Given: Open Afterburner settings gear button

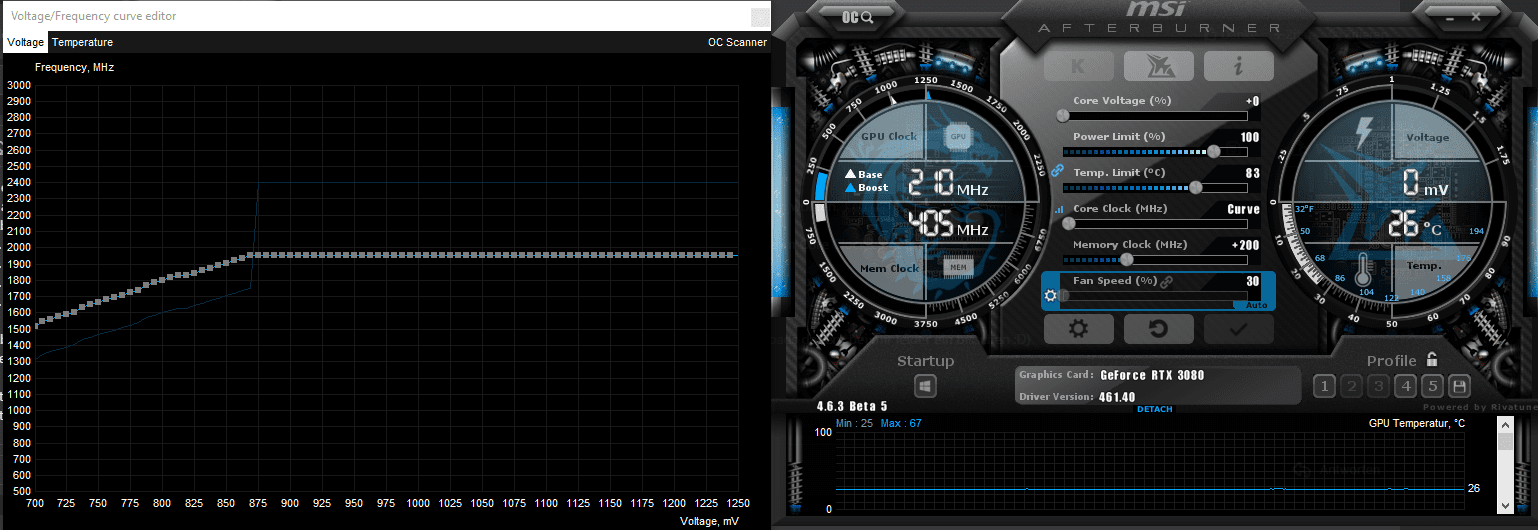Looking at the screenshot, I should click(x=1078, y=328).
